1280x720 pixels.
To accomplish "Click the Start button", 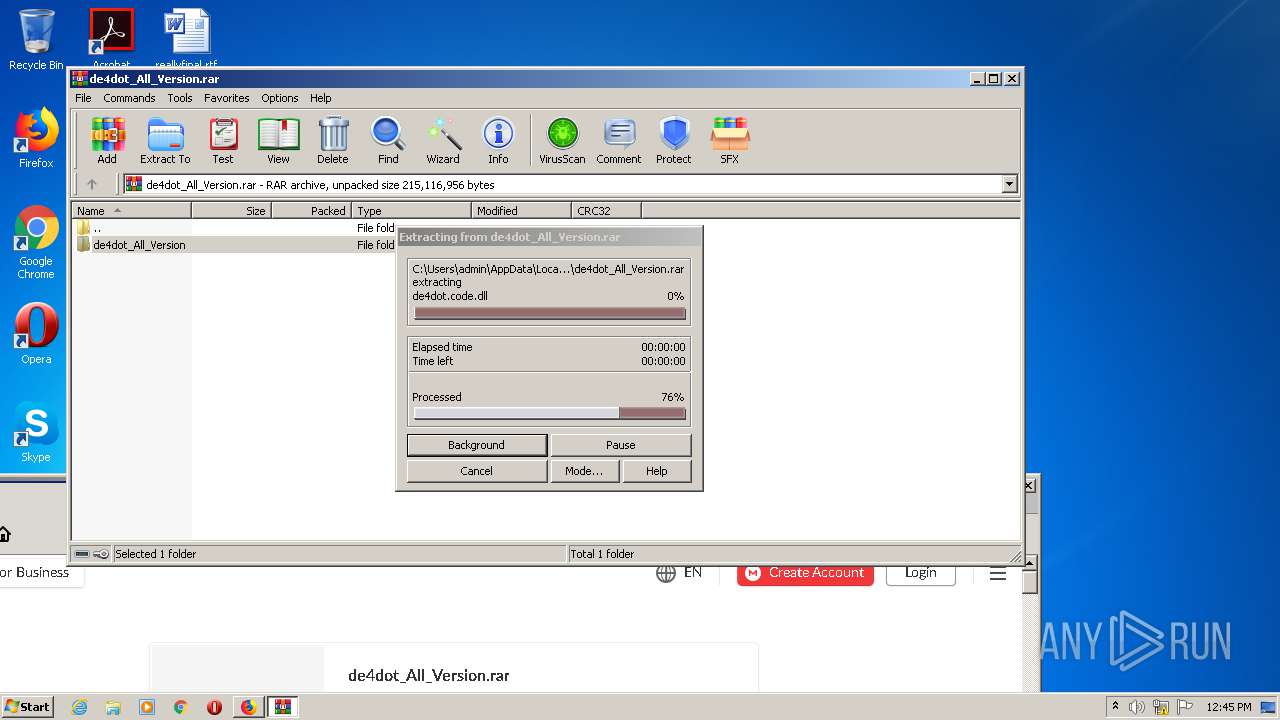I will (28, 707).
